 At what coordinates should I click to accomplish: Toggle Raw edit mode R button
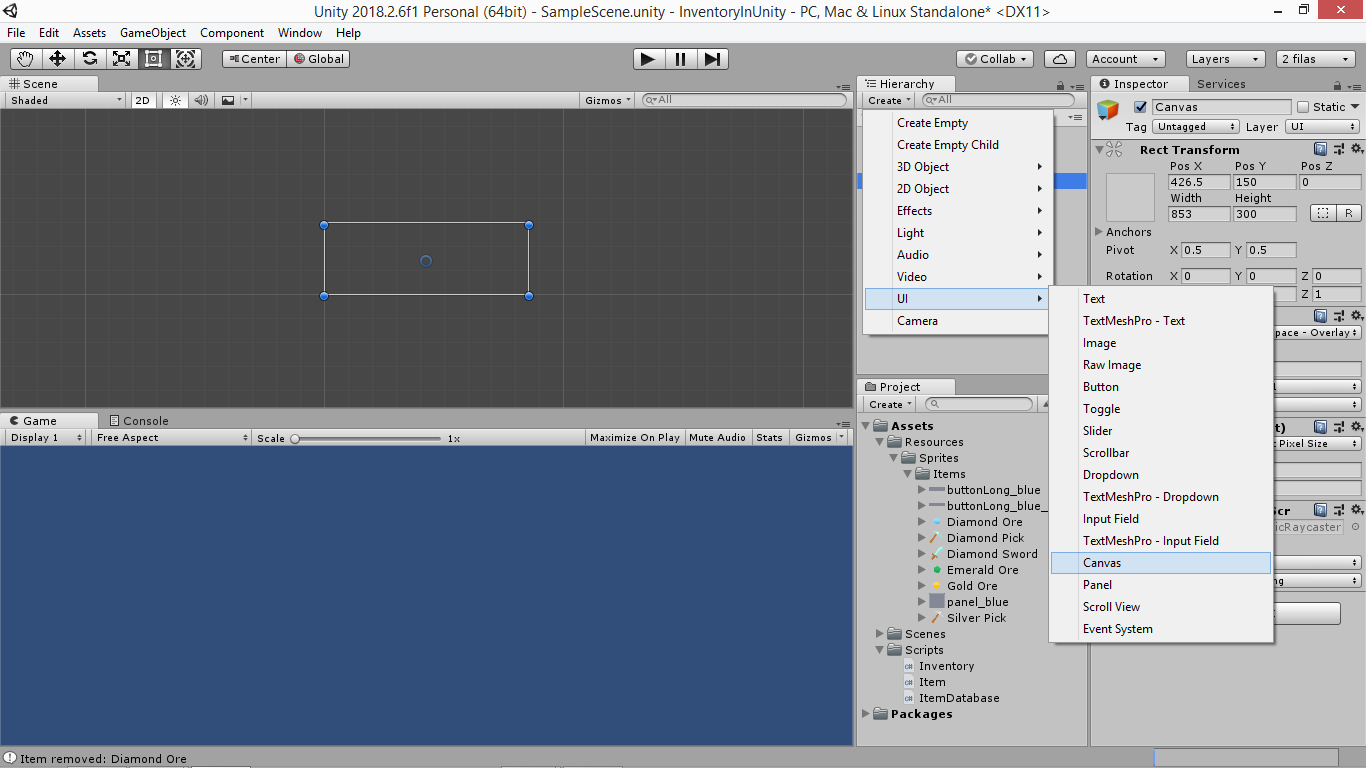1349,213
